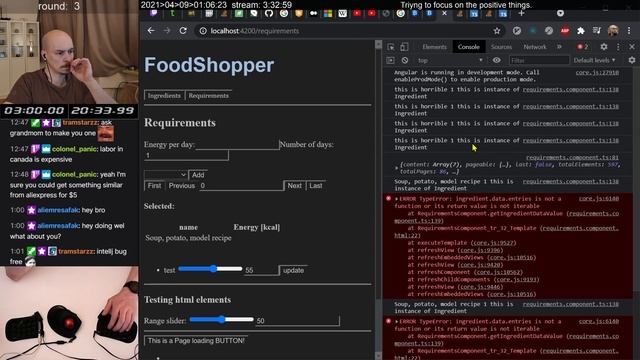Open the AdBlock Plus extension
The height and width of the screenshot is (360, 640).
pos(565,31)
